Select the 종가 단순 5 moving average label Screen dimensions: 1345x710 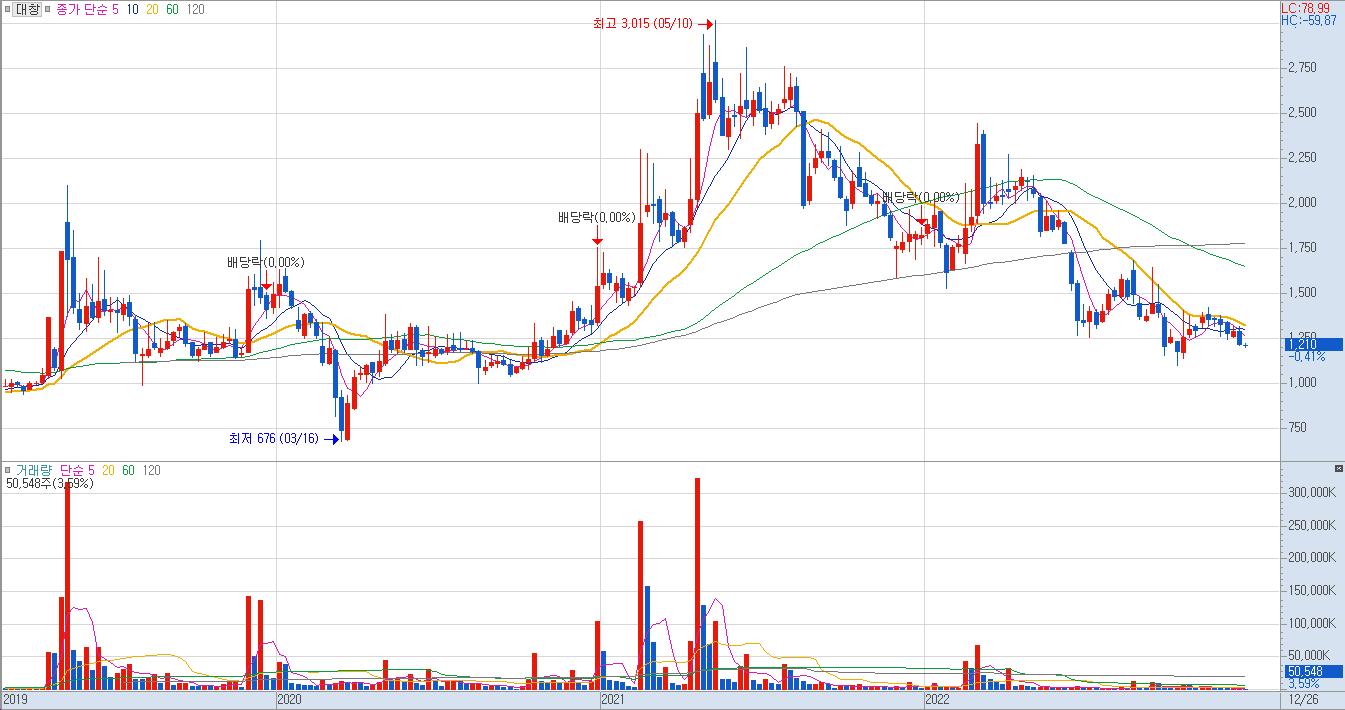pyautogui.click(x=90, y=9)
